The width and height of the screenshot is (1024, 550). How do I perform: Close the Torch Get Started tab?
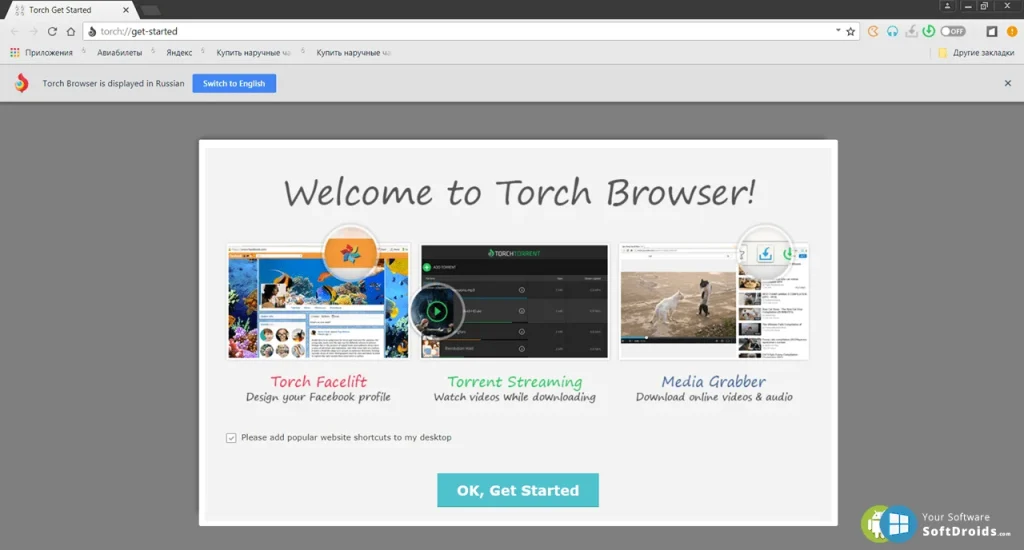pos(125,10)
